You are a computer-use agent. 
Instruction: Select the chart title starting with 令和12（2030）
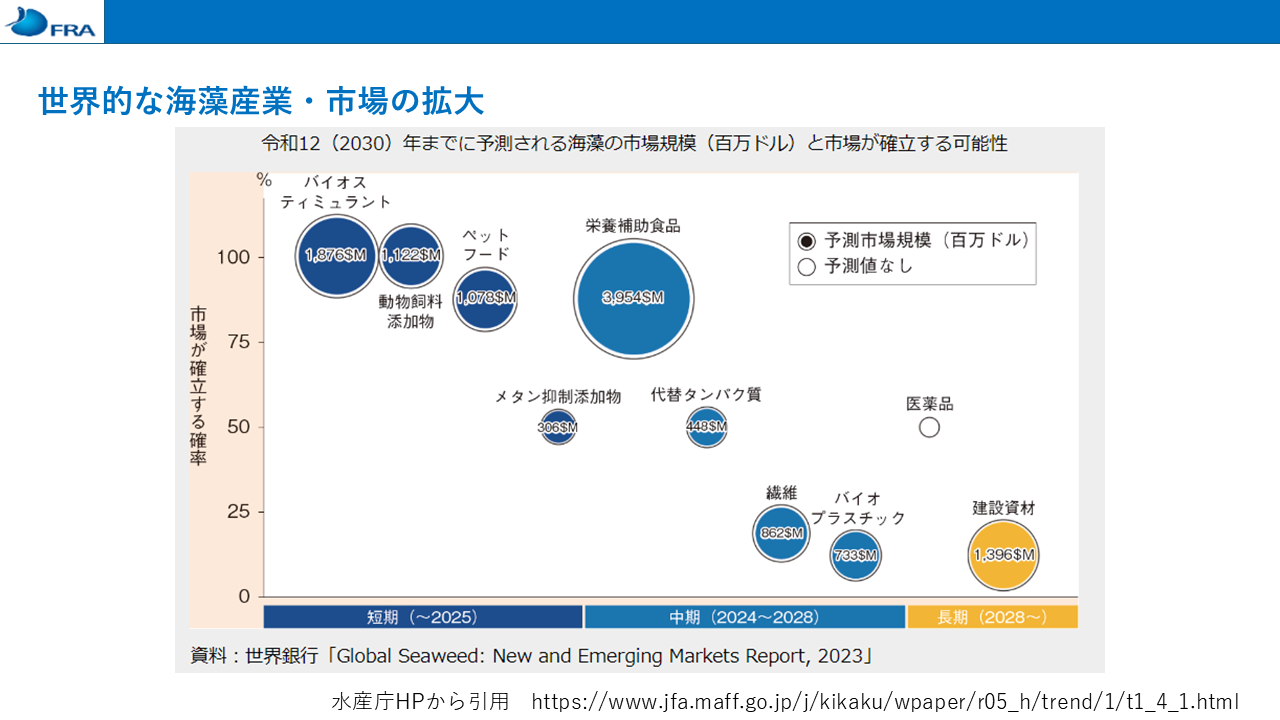tap(634, 143)
